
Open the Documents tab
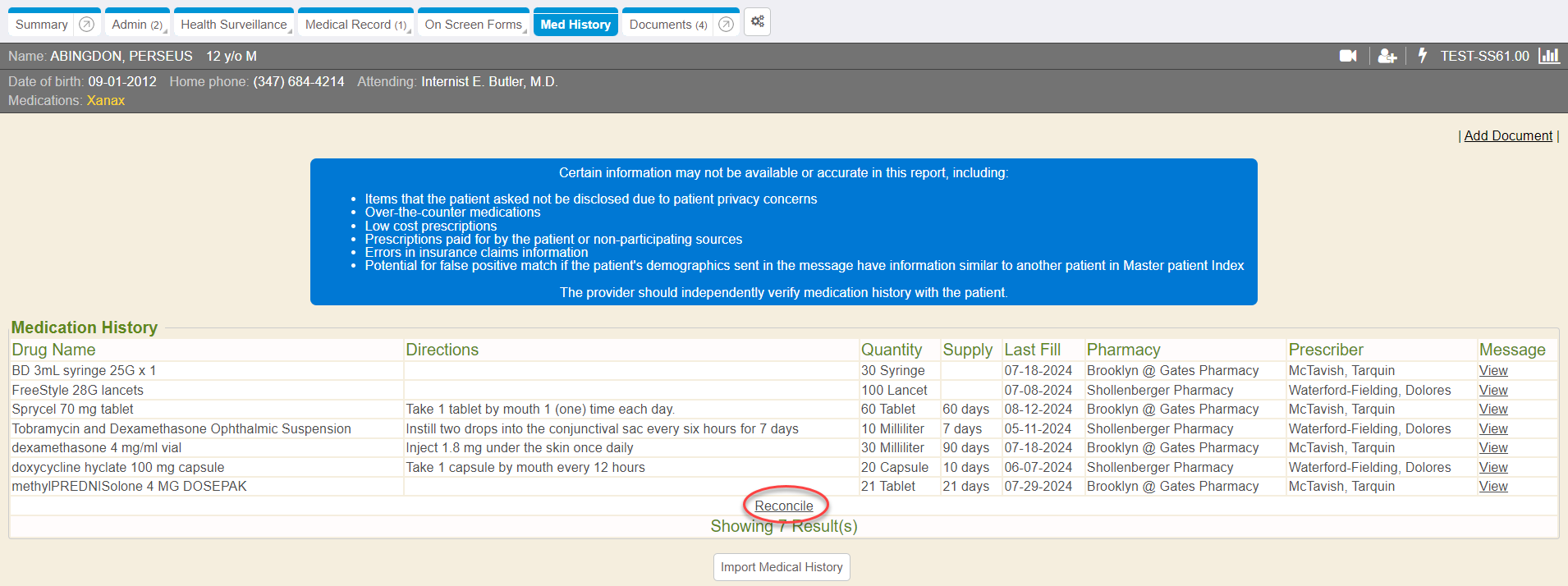[667, 25]
